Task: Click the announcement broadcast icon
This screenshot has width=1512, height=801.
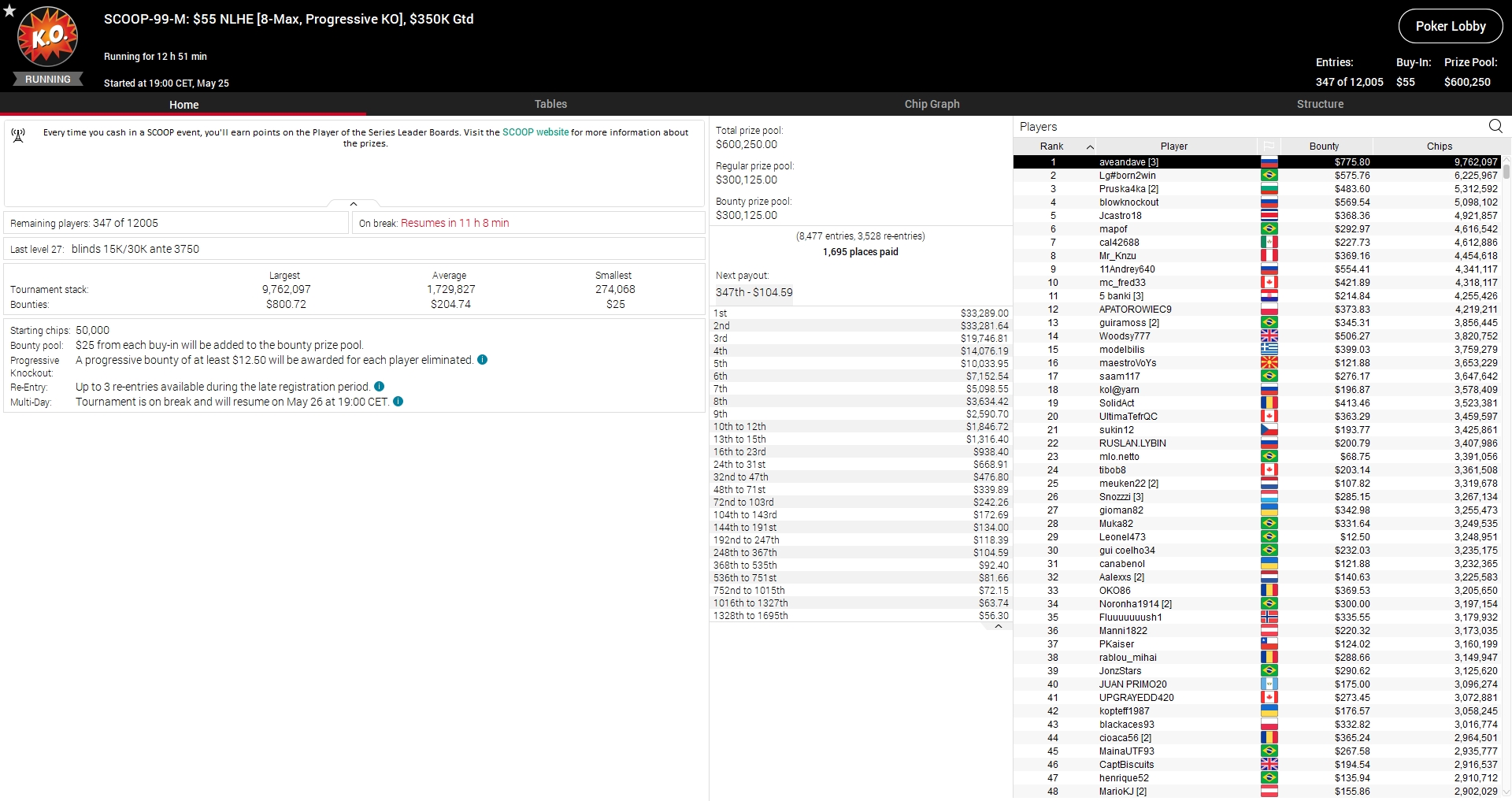Action: point(18,135)
